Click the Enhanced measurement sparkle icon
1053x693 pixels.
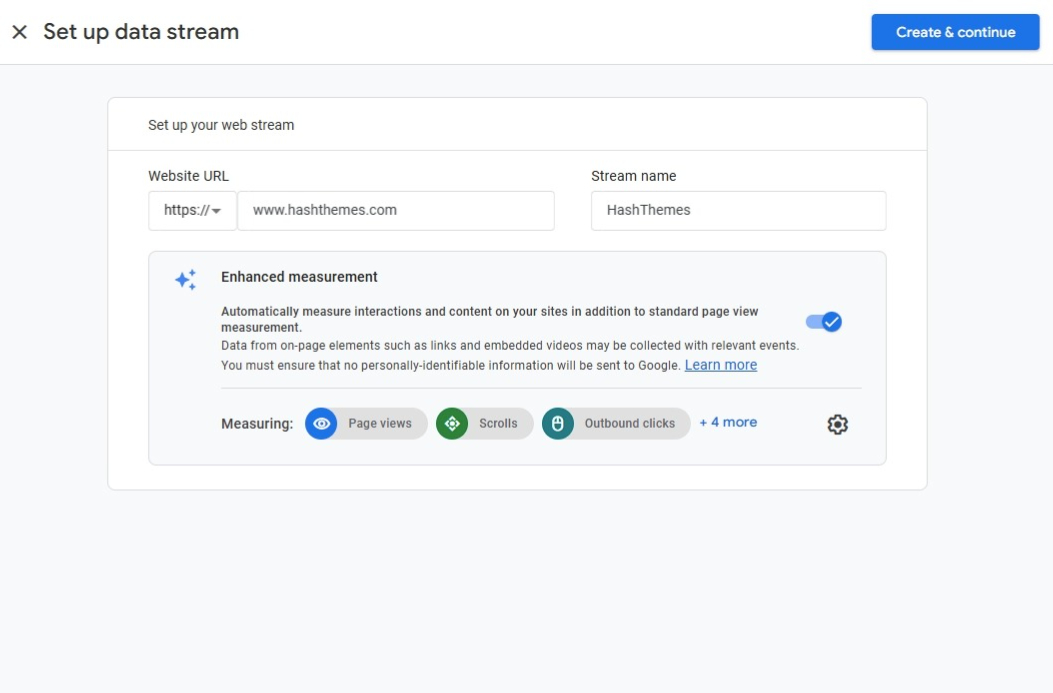point(185,279)
